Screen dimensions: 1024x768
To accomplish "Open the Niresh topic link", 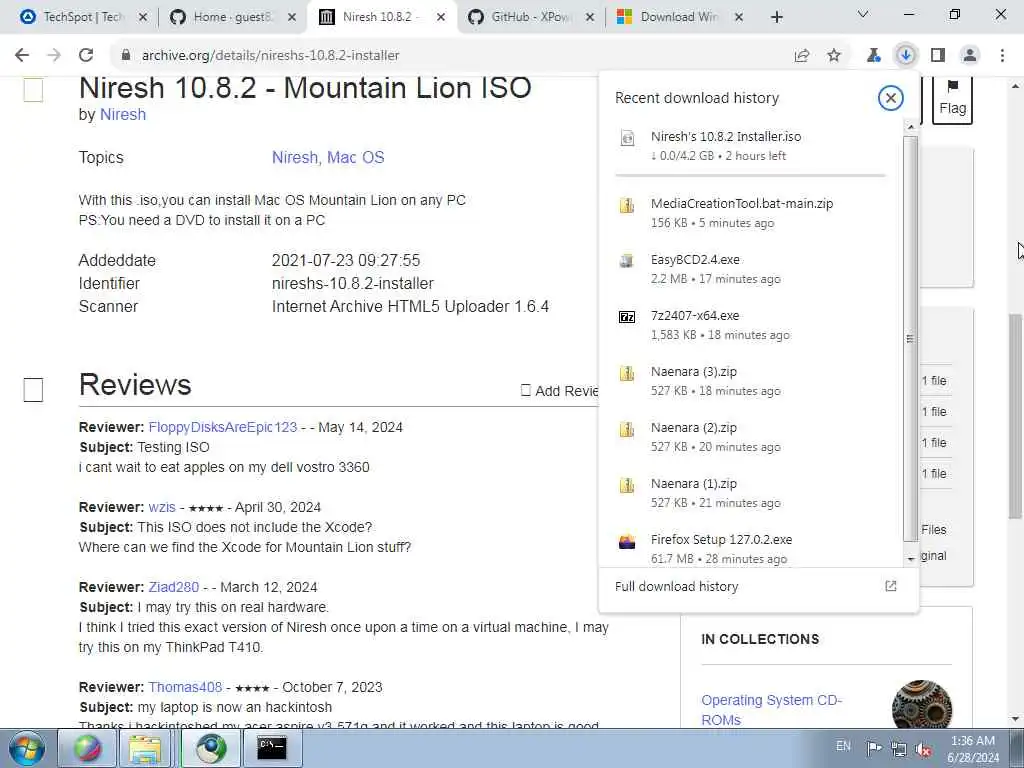I will (295, 157).
